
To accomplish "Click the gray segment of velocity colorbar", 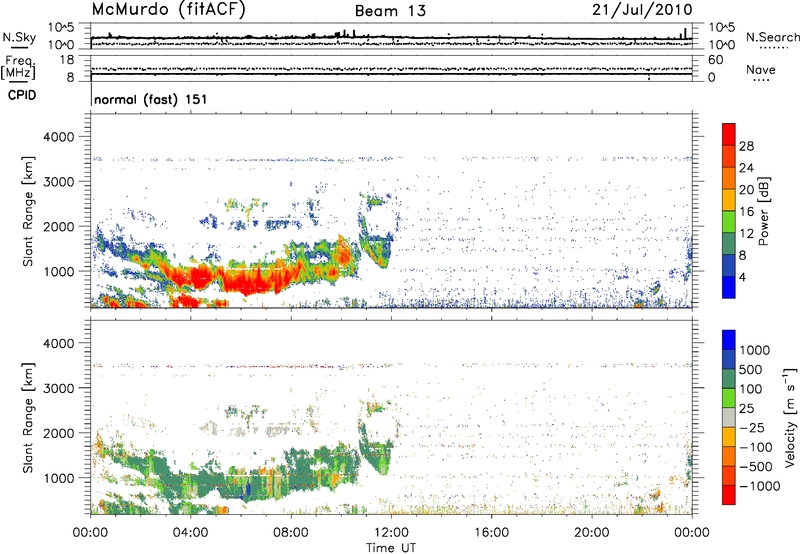I will coord(729,417).
